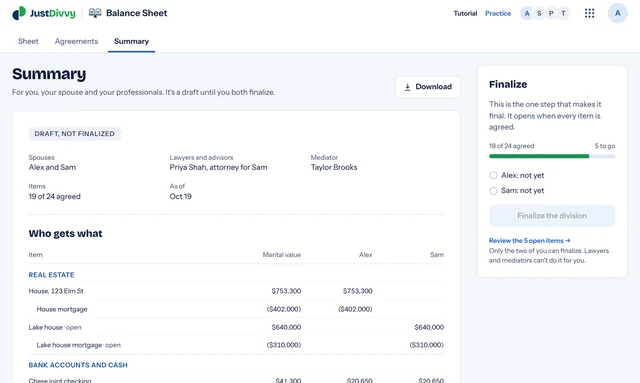Select participant avatar P in header
This screenshot has width=640, height=383.
(x=551, y=13)
